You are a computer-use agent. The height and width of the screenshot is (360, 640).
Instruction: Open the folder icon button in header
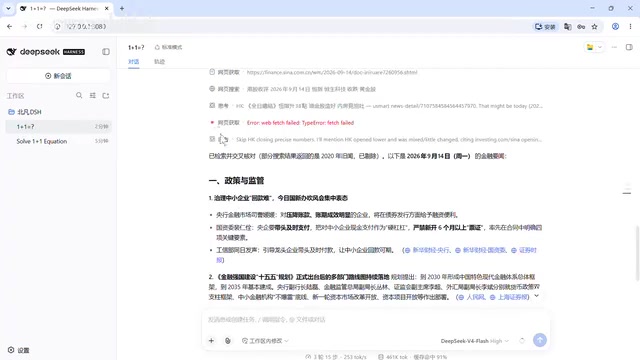pyautogui.click(x=590, y=47)
